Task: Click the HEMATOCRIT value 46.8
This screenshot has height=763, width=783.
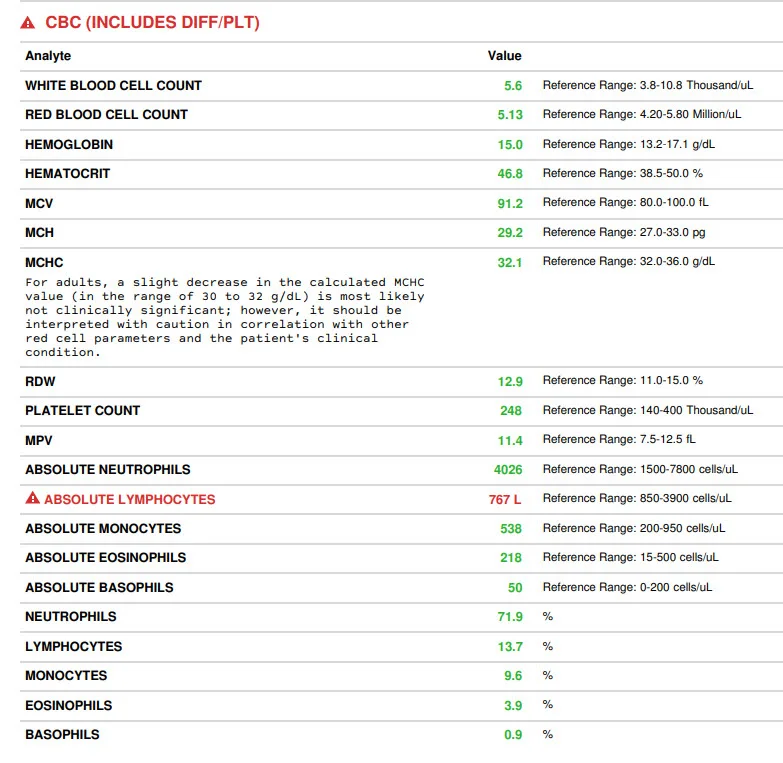Action: point(510,174)
